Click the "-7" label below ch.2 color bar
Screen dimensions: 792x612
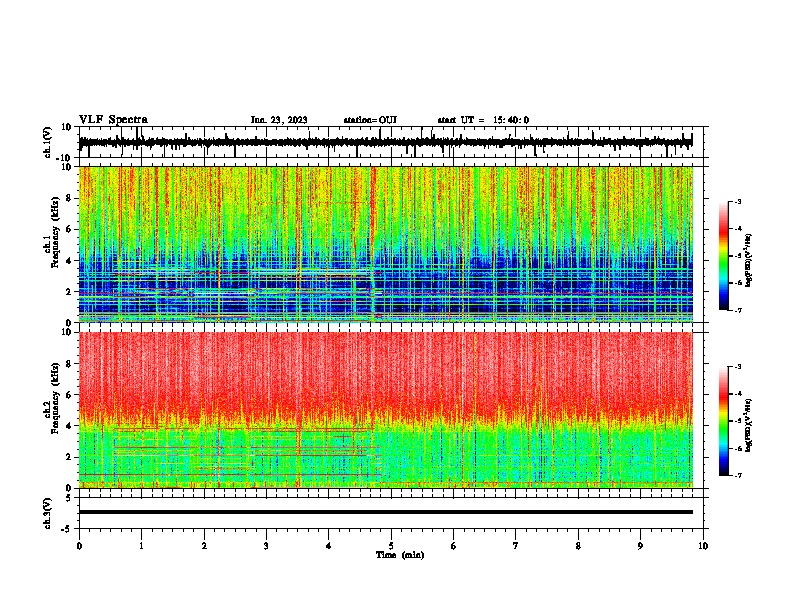pos(738,475)
